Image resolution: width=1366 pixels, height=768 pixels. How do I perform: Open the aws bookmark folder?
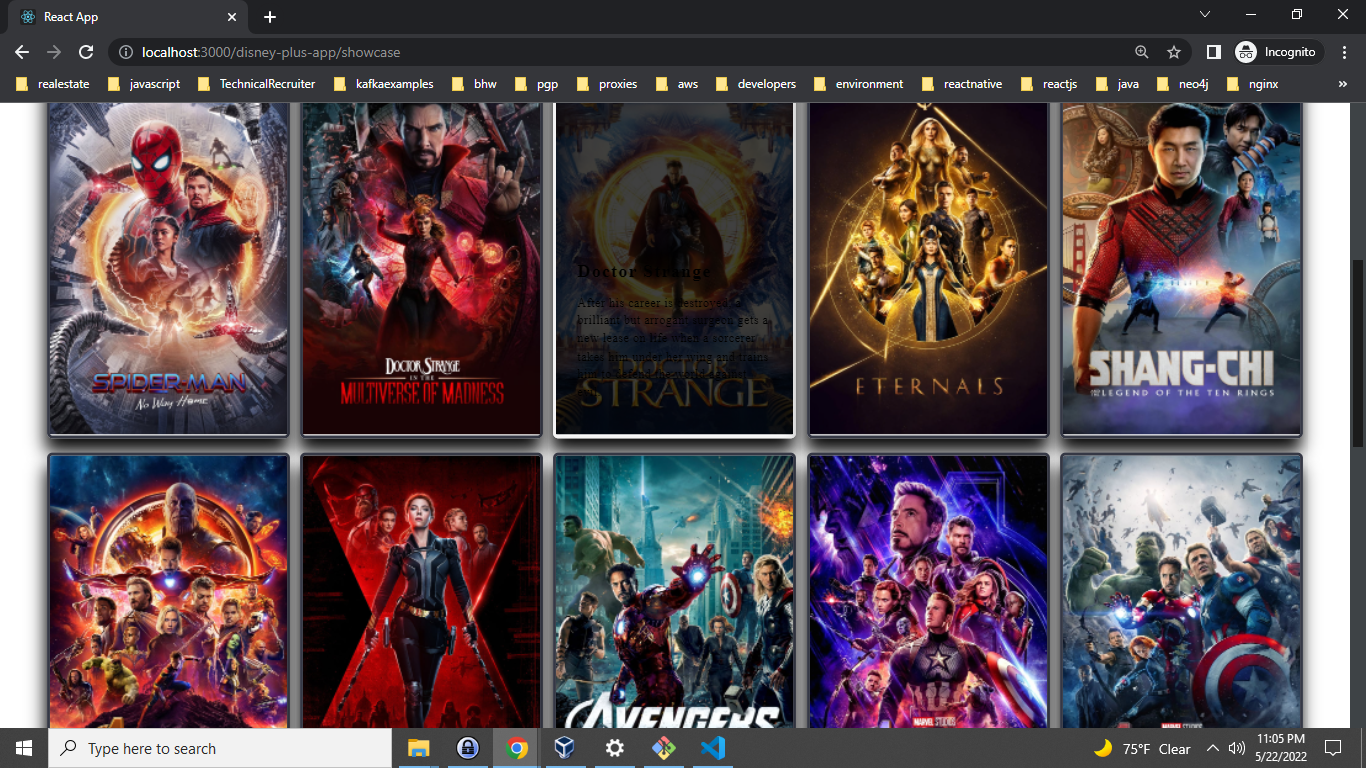point(677,84)
